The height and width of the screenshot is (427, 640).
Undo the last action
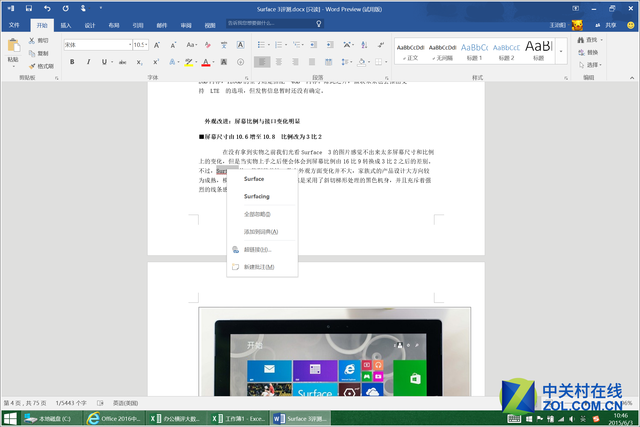47,8
